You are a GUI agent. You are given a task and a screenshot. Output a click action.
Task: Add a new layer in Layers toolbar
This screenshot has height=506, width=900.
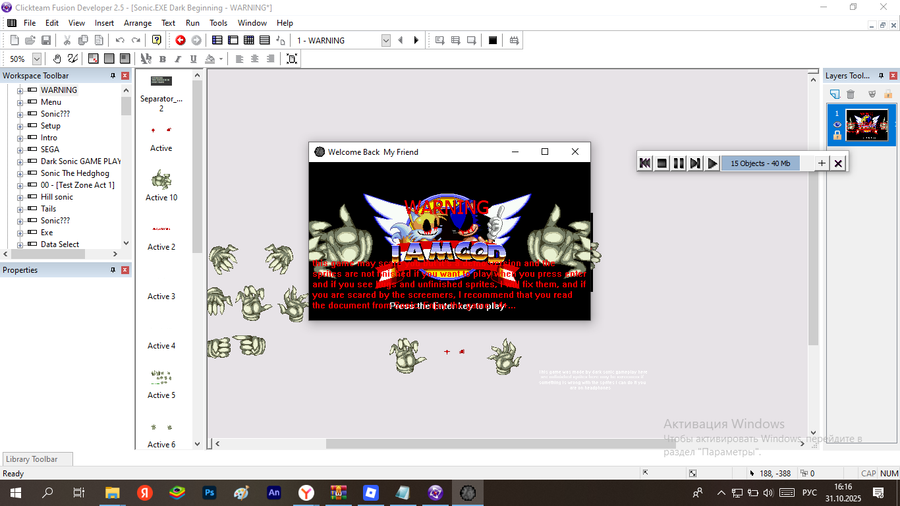click(835, 94)
